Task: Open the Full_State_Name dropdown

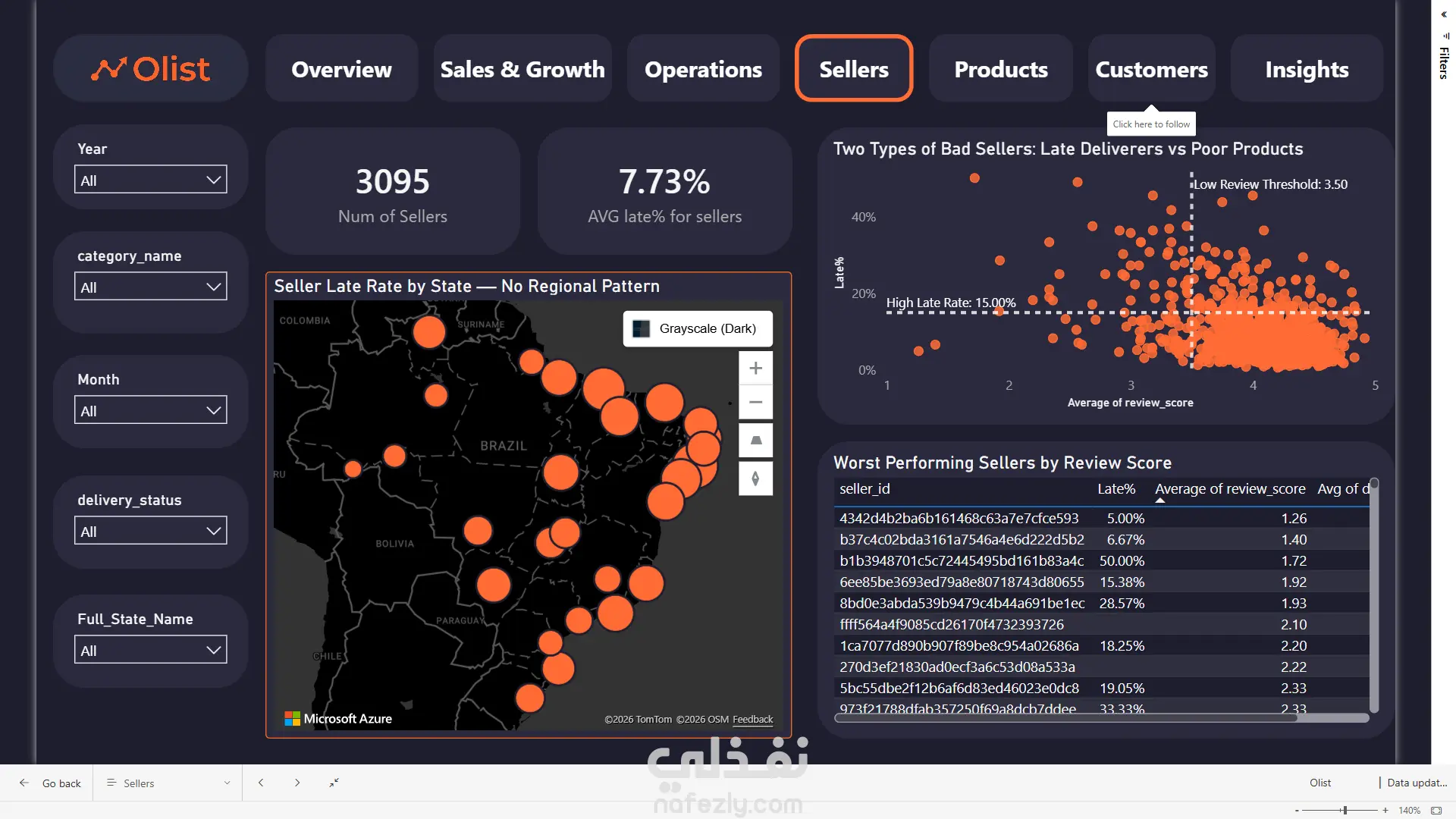Action: 151,650
